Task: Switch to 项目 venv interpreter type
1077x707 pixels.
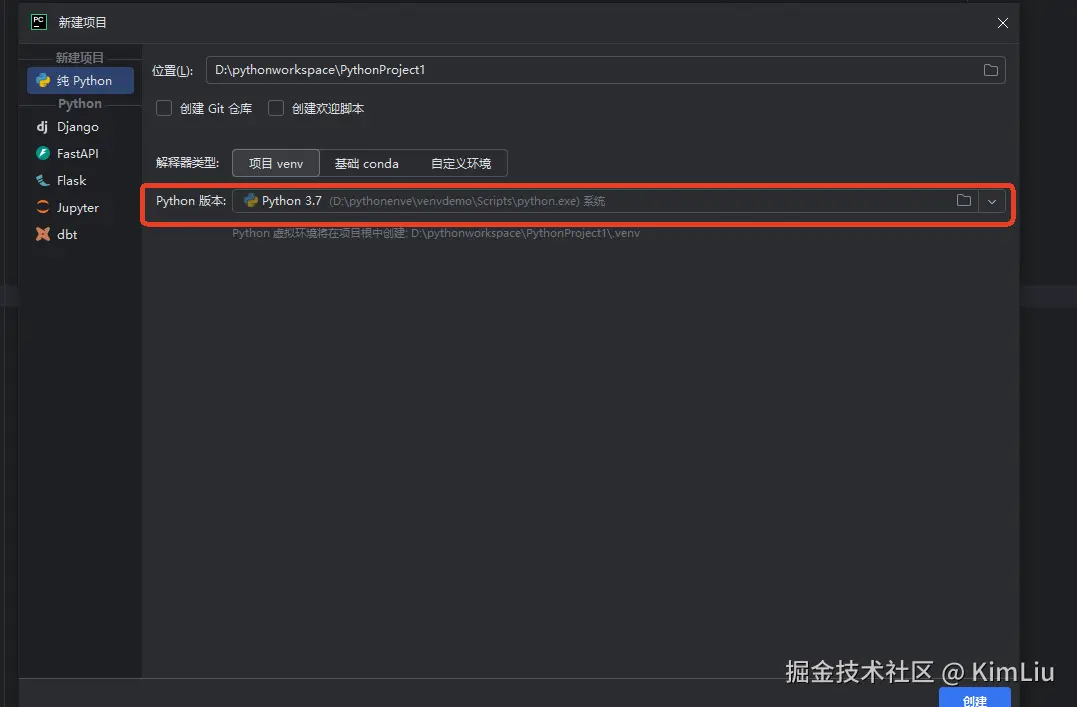Action: click(x=275, y=164)
